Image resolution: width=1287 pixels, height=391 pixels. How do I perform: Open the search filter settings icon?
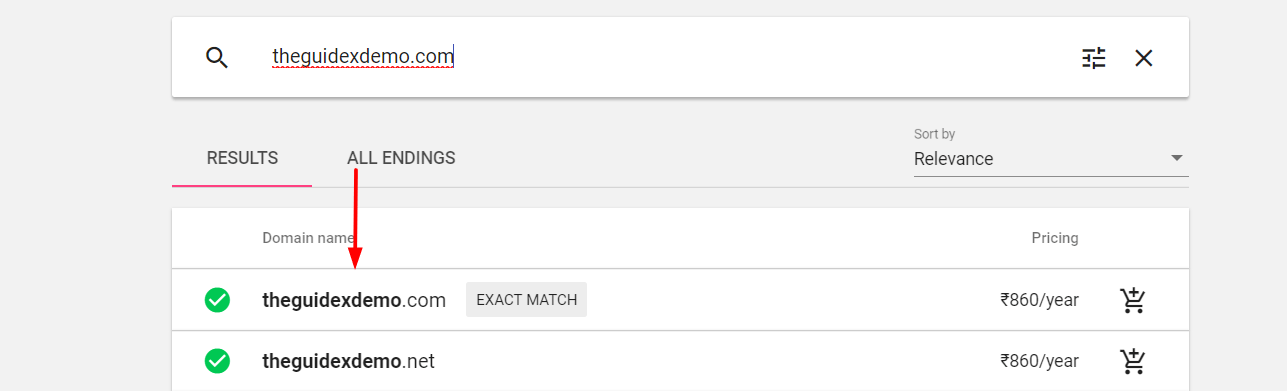1094,58
